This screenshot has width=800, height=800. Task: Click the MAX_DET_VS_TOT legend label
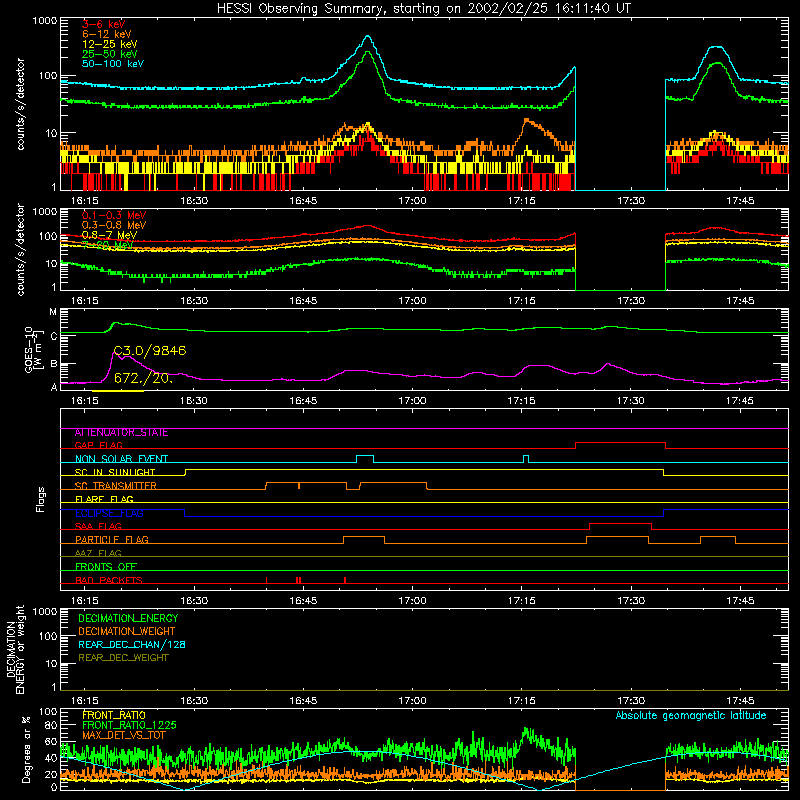124,735
